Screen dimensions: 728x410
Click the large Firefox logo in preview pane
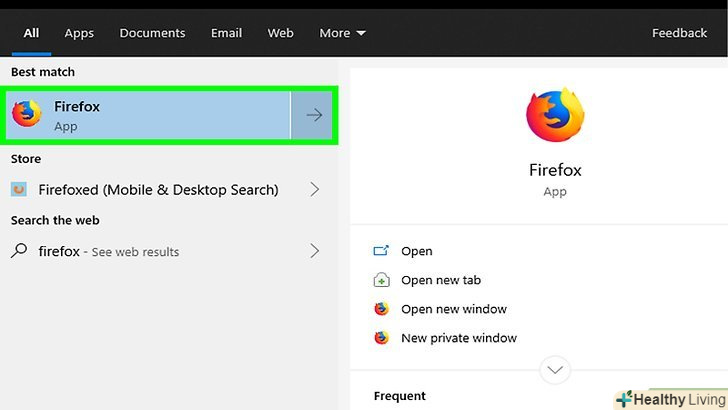pos(554,115)
